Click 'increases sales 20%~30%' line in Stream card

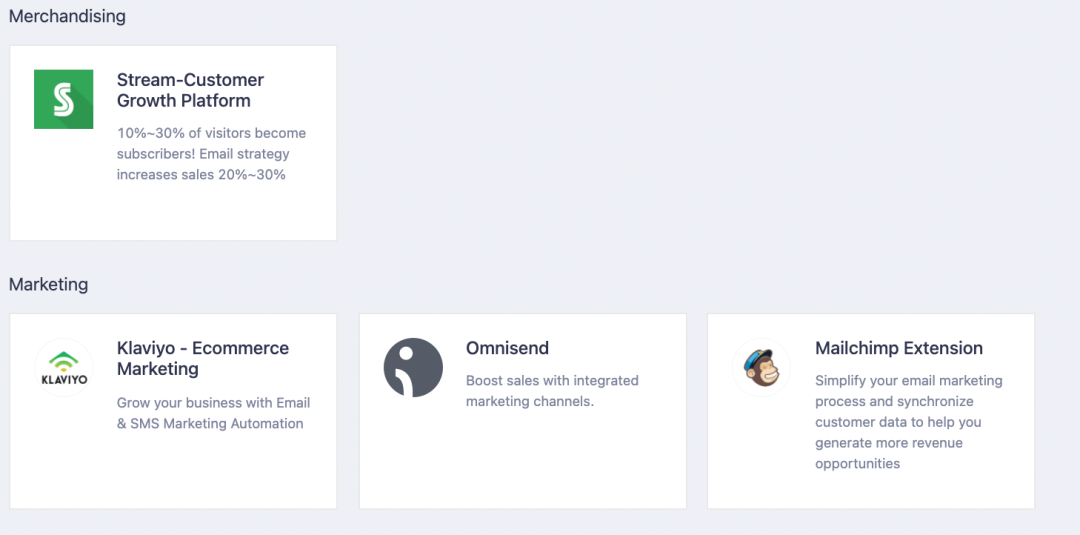pyautogui.click(x=201, y=175)
